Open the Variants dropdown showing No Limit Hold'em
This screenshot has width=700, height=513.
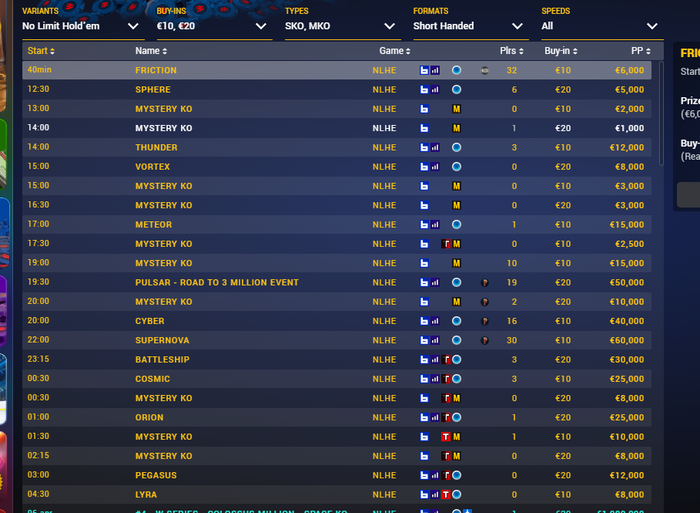tap(81, 26)
